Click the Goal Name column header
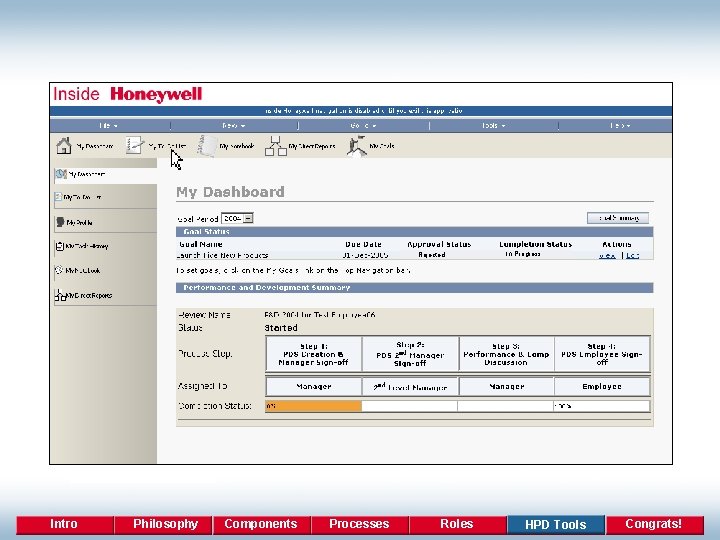Screen dimensions: 720x540 (201, 244)
